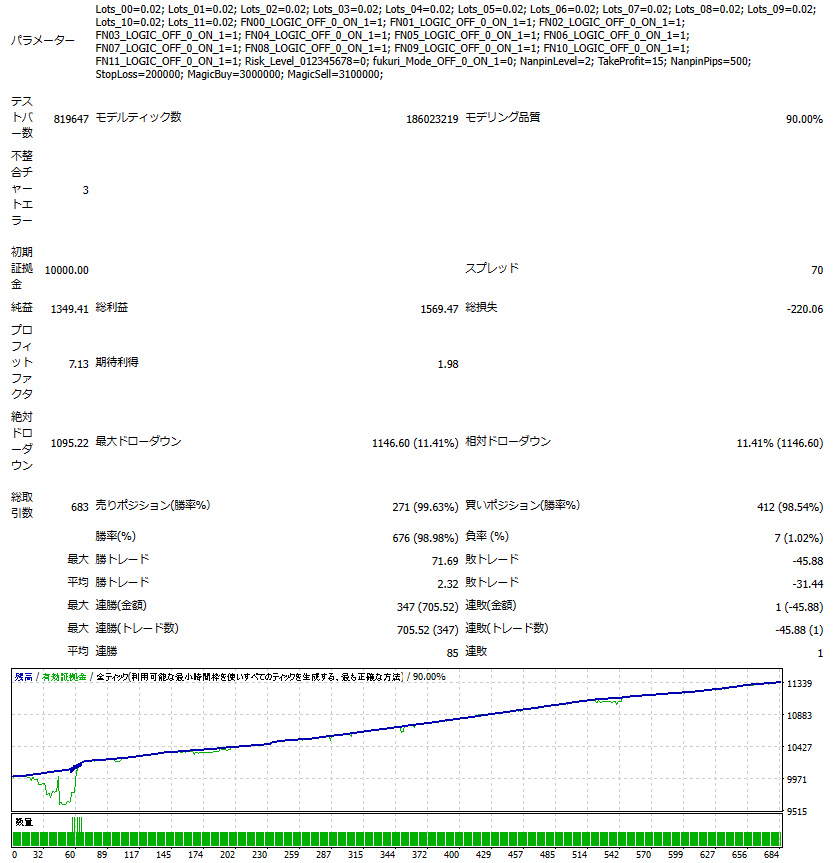Select the average loss trade value -31.44
The image size is (833, 863).
[808, 585]
